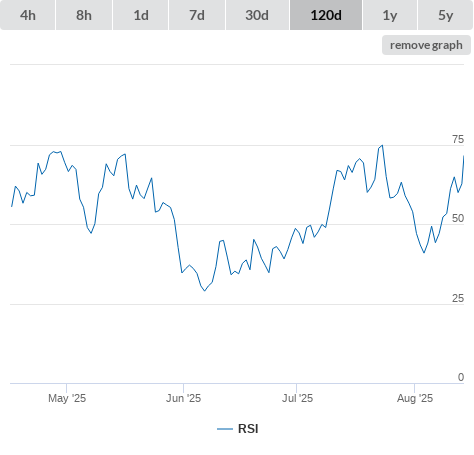
Task: Click the RSI peak near late July
Action: point(382,145)
